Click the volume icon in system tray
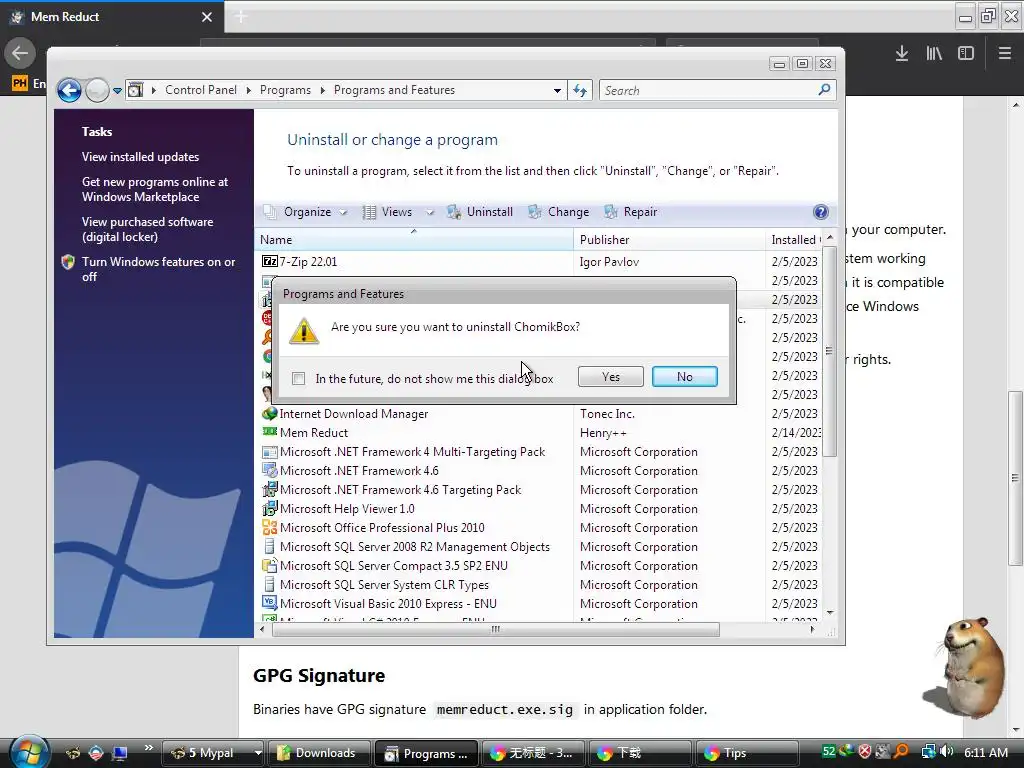The width and height of the screenshot is (1024, 768). [x=946, y=752]
